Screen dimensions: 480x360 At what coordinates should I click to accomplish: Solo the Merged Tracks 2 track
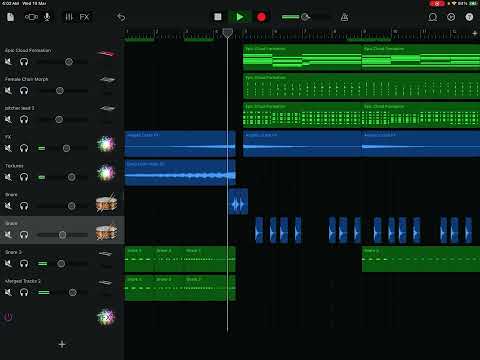pyautogui.click(x=24, y=292)
